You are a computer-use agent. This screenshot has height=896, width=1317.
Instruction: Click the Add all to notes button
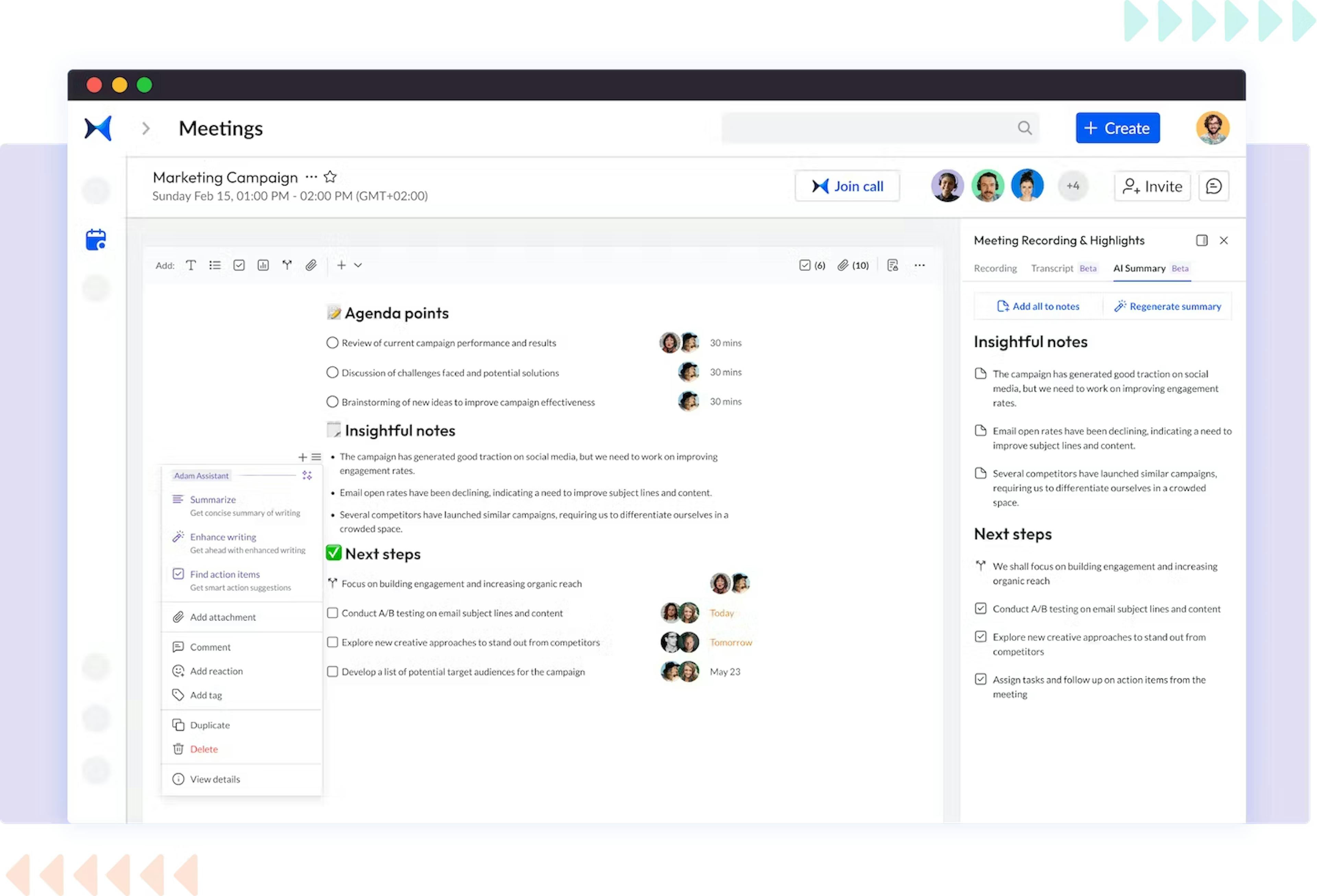[x=1038, y=306]
